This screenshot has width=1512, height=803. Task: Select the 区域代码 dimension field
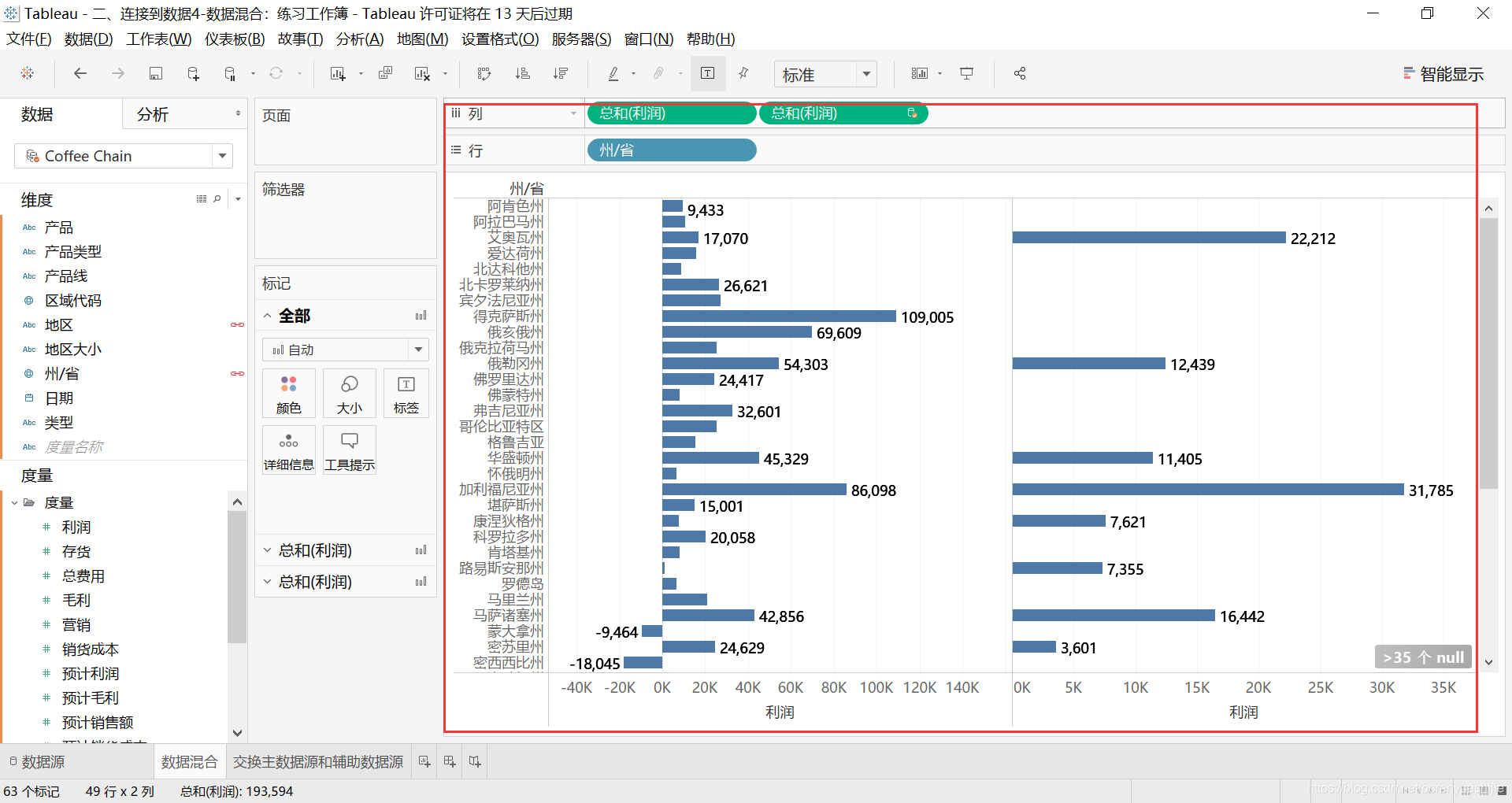click(x=73, y=301)
